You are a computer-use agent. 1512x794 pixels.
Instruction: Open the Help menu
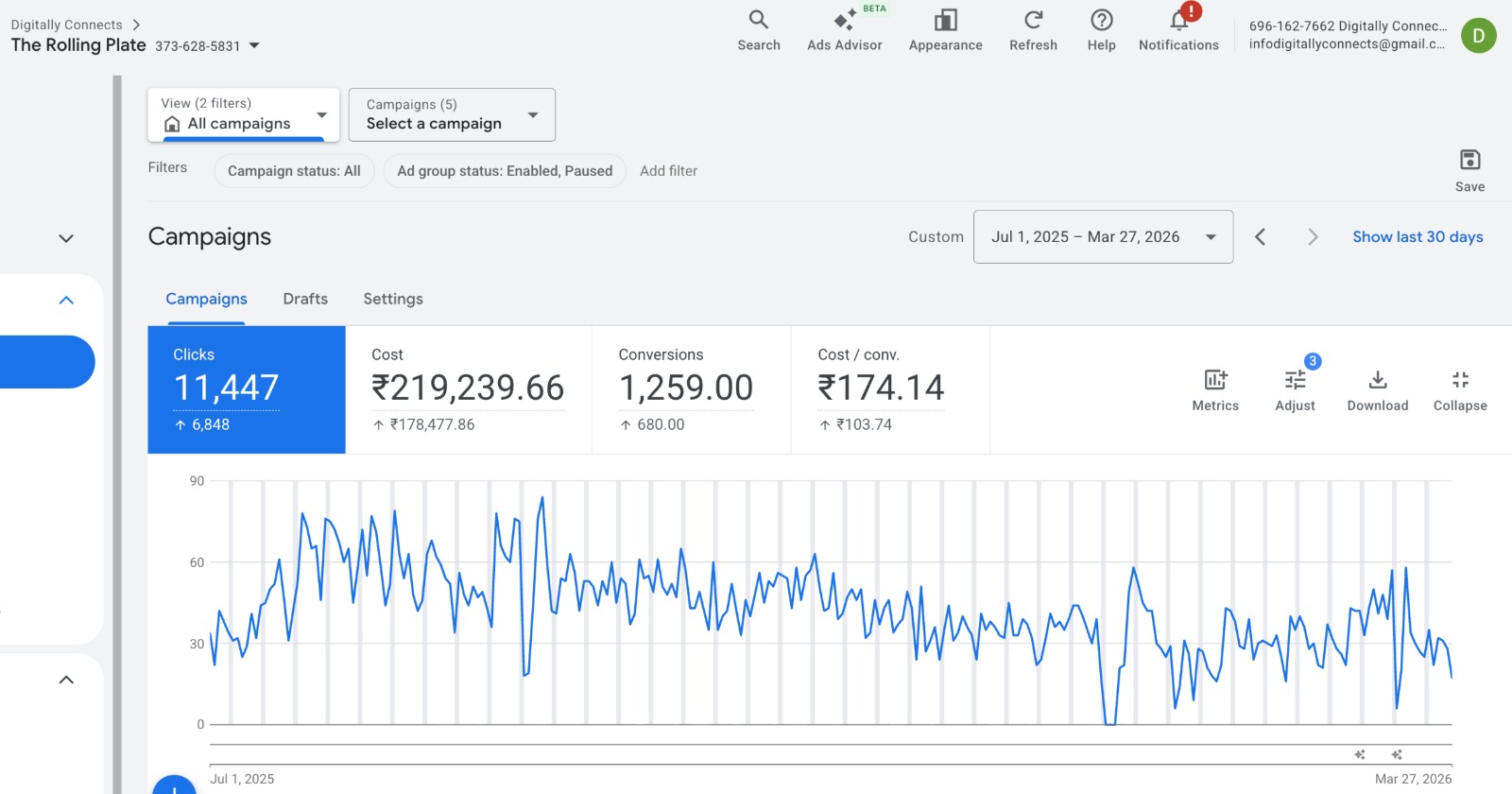[x=1101, y=30]
